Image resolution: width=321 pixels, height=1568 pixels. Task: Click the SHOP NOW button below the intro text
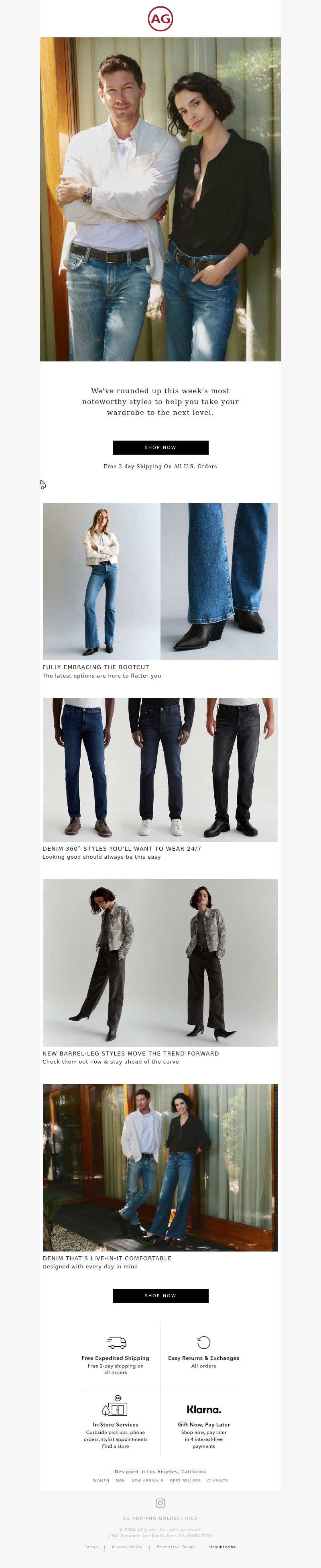160,447
